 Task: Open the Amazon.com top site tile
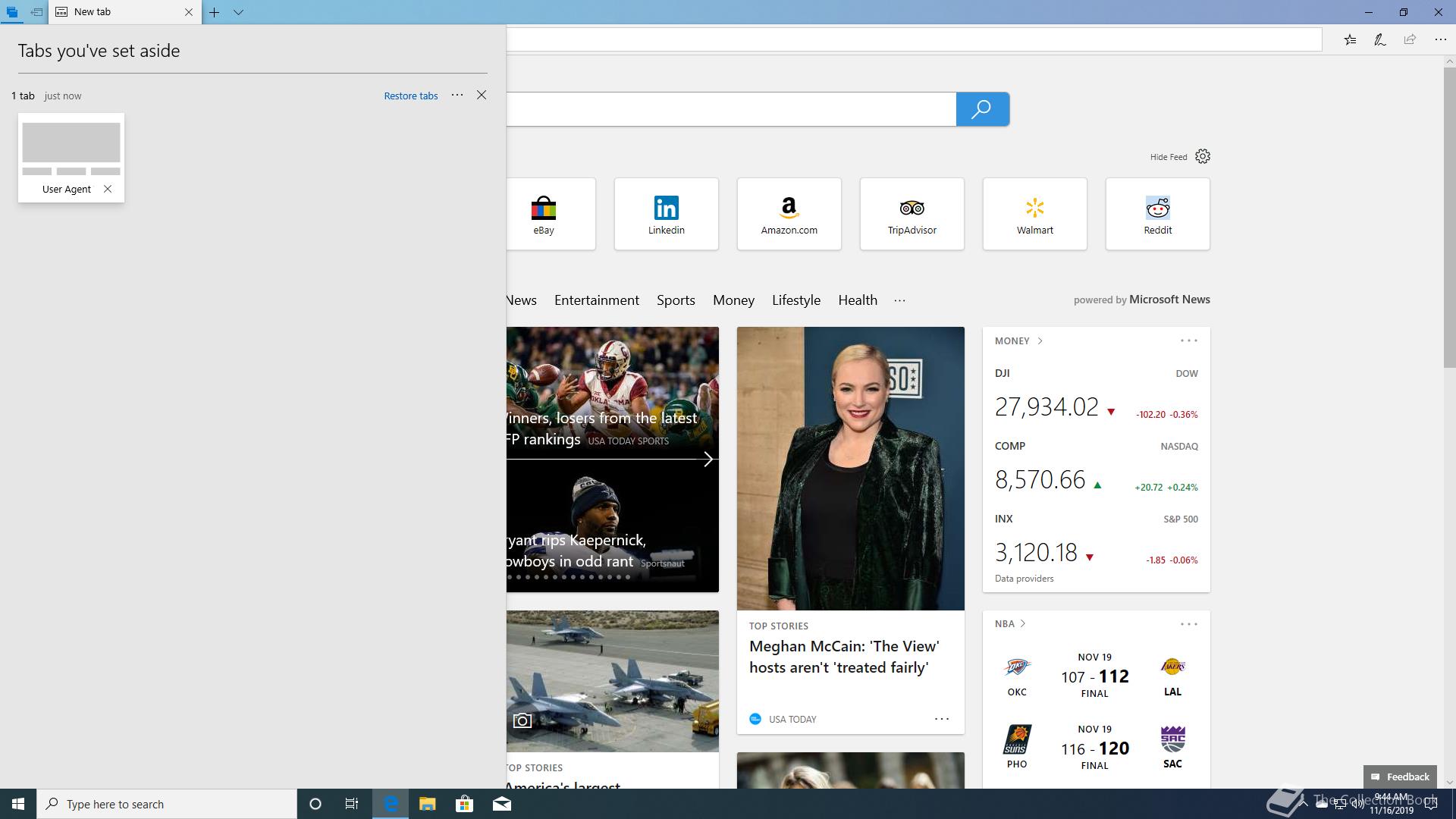click(x=789, y=214)
